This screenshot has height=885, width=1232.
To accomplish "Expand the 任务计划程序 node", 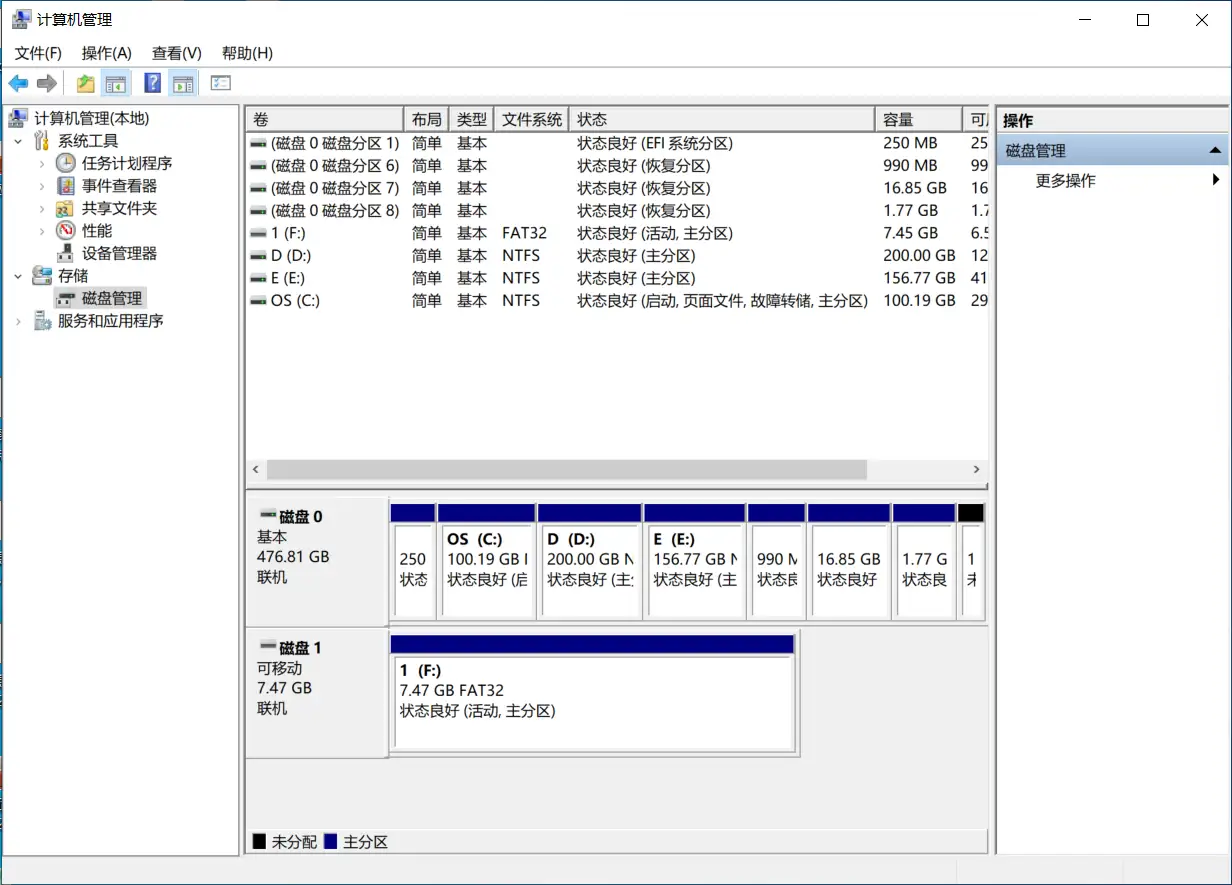I will [42, 163].
